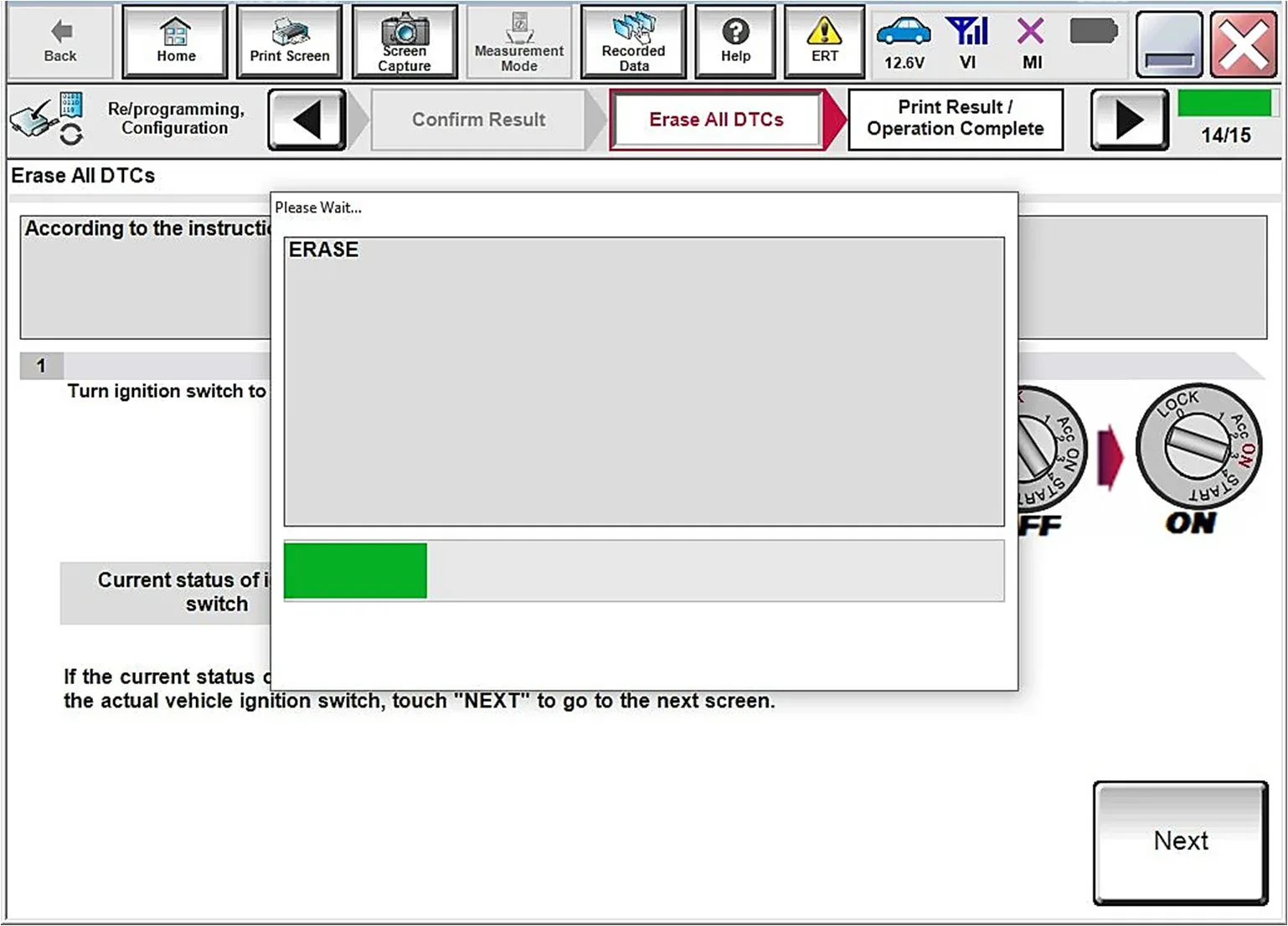Click the VI signal status icon
1288x926 pixels.
968,44
